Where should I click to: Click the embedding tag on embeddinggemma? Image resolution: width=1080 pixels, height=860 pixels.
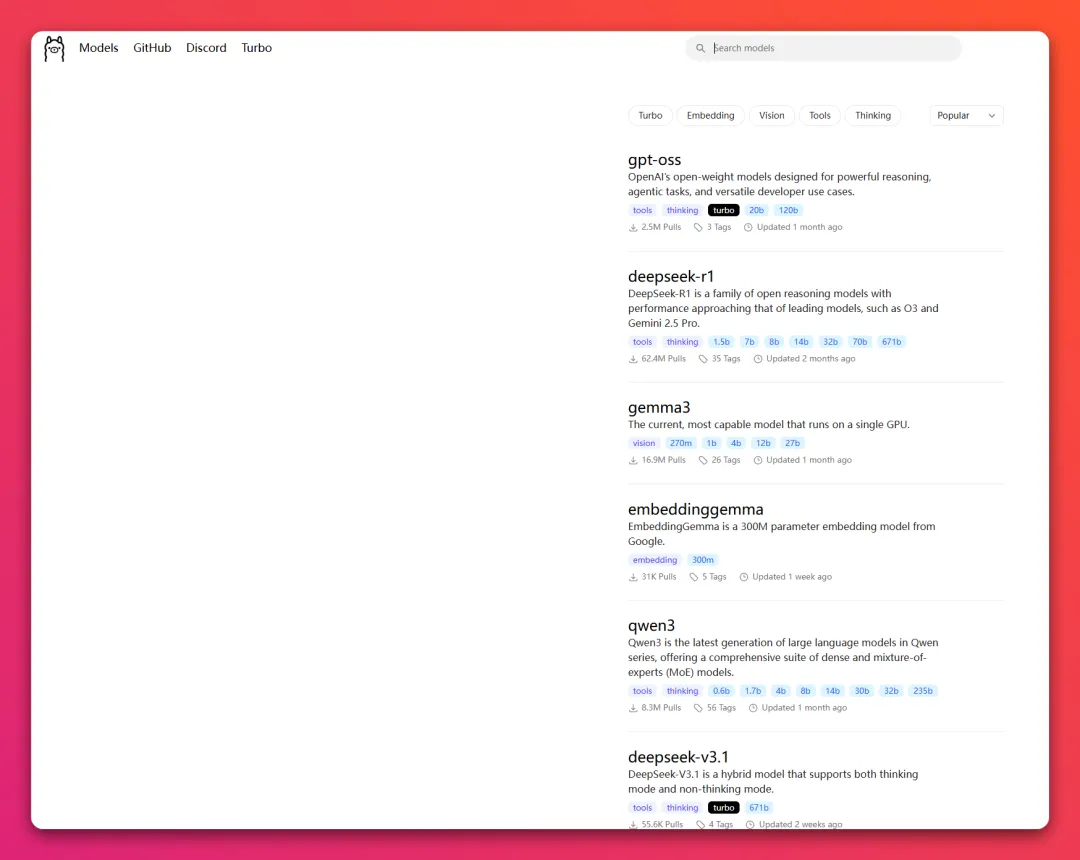[x=655, y=560]
